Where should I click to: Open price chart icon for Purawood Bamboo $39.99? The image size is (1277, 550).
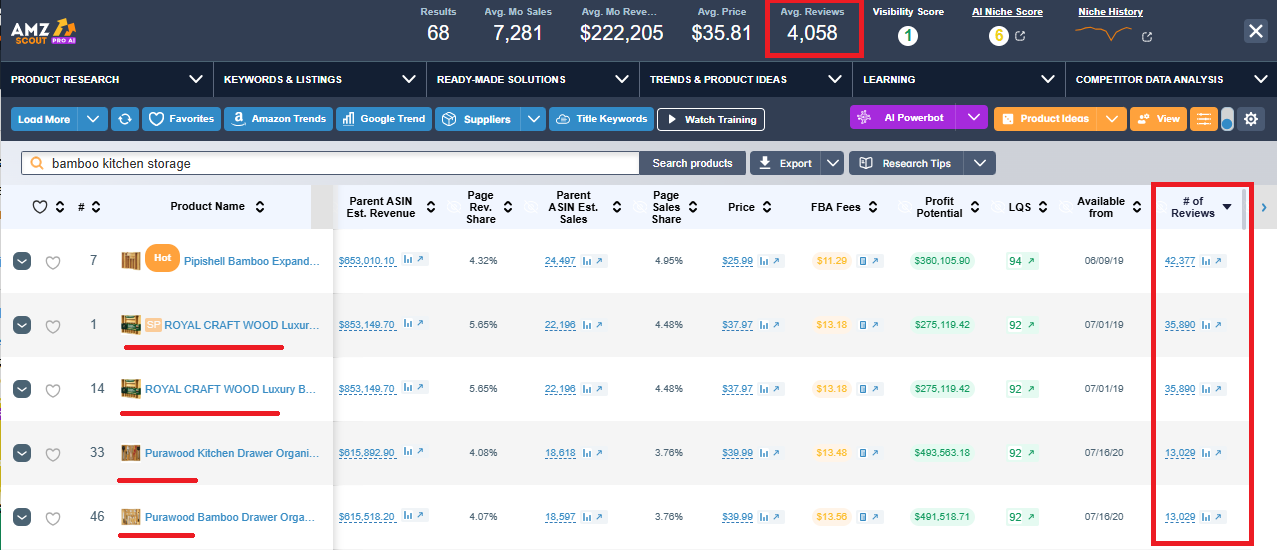[764, 516]
